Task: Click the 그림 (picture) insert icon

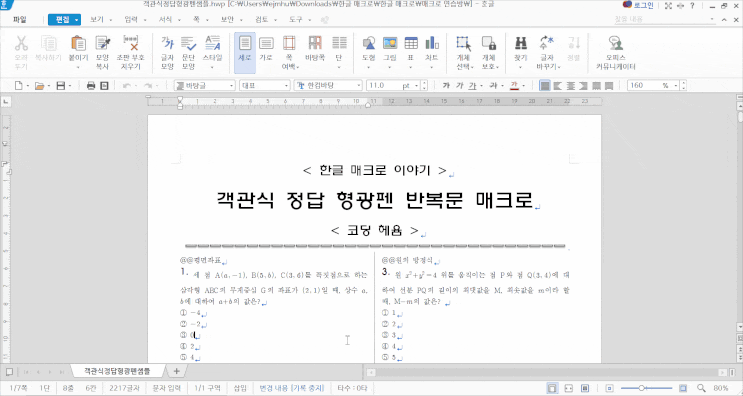Action: click(390, 44)
